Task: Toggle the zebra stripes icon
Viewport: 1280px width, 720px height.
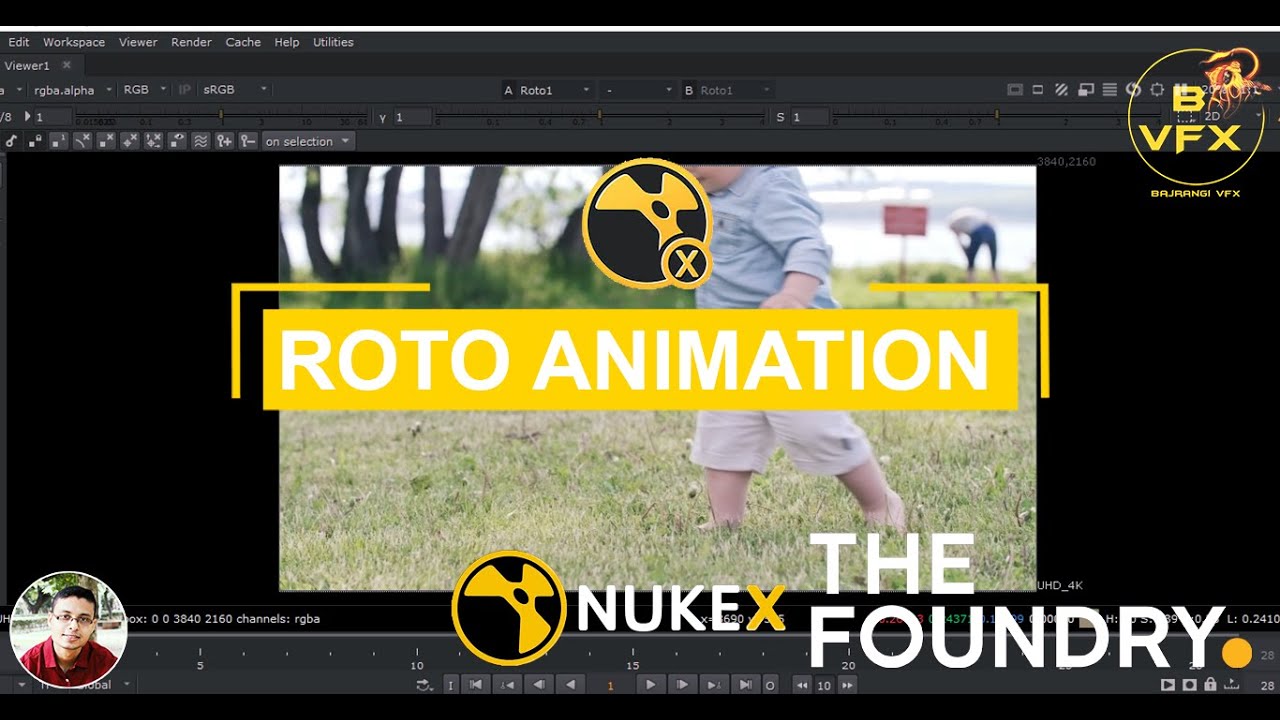Action: [1062, 90]
